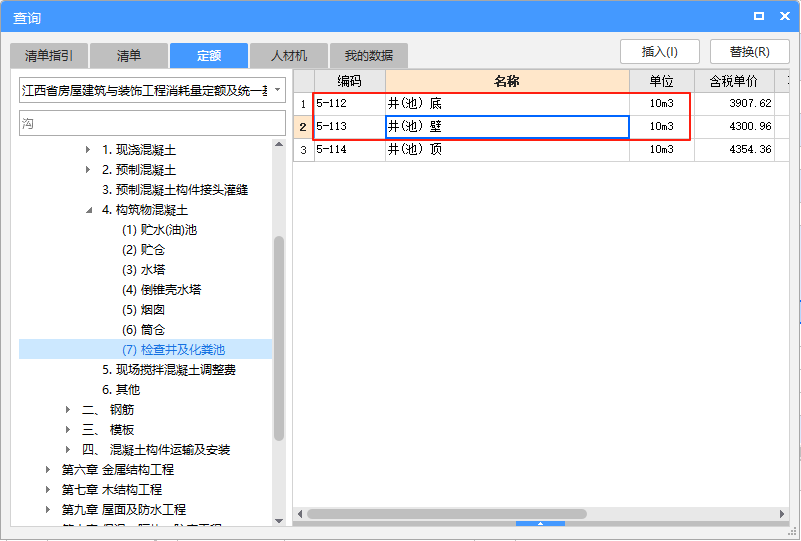
Task: Select (7) 检查井及化粪池 tree item
Action: point(174,349)
